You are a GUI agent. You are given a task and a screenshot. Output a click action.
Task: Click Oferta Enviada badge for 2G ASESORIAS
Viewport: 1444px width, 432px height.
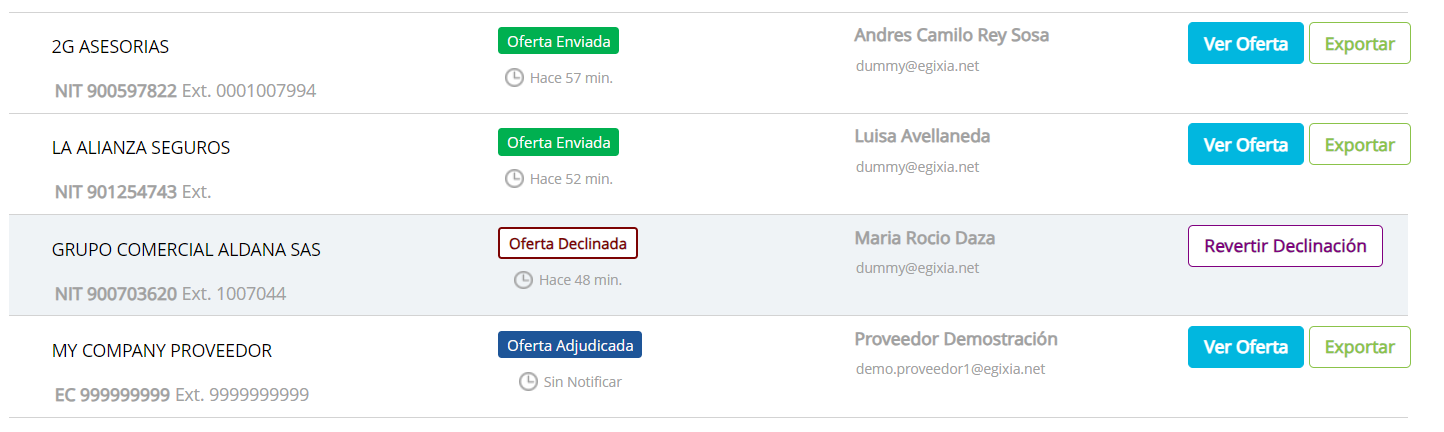tap(558, 41)
